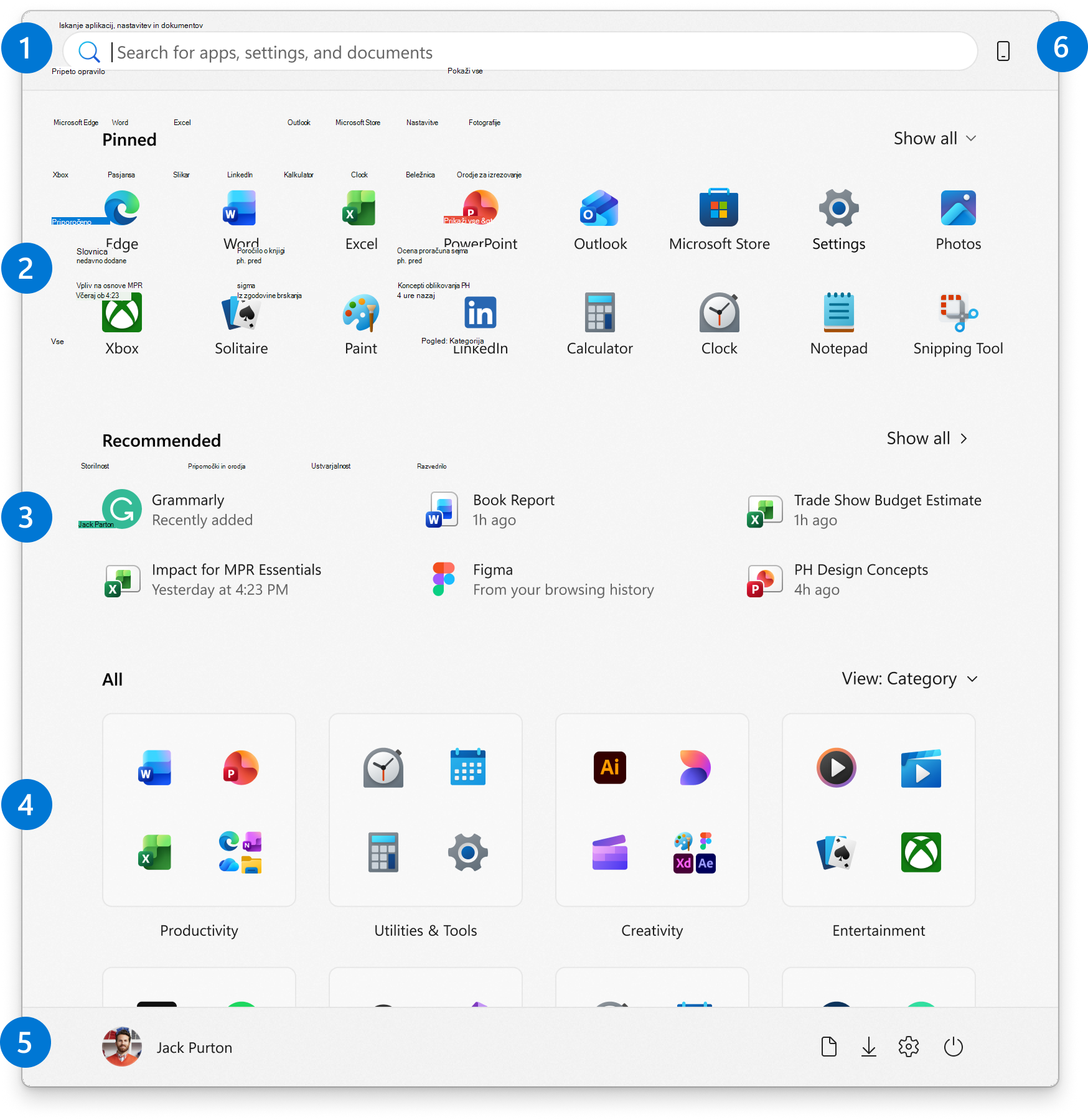Open the Utilities & Tools category label
Screen dimensions: 1088x1120
425,930
